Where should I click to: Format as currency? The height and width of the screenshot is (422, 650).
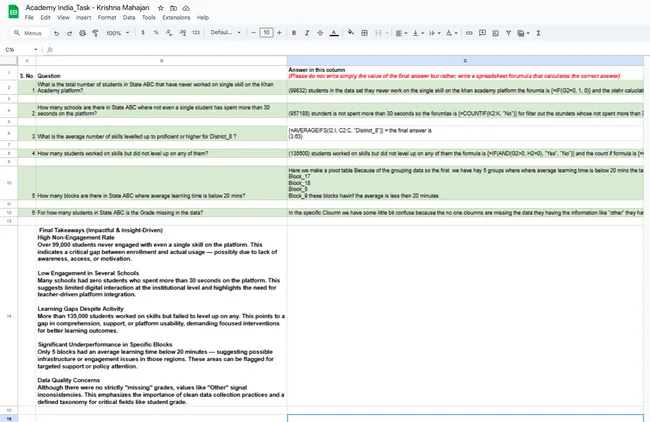coord(143,33)
